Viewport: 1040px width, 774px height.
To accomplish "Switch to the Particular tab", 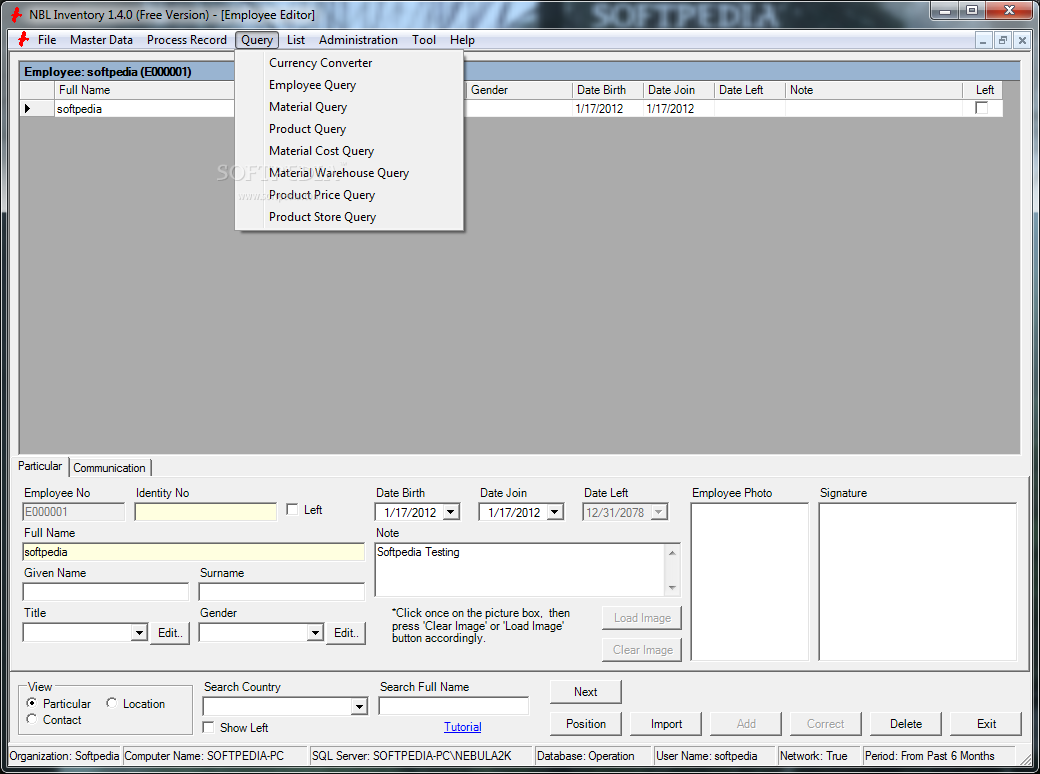I will click(40, 466).
